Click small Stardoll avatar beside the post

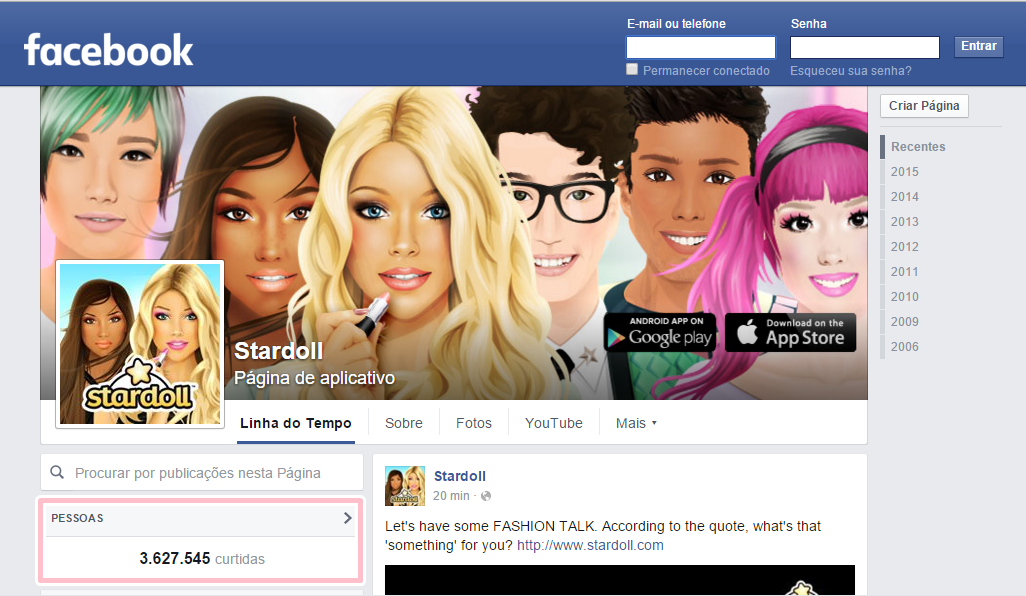(405, 485)
